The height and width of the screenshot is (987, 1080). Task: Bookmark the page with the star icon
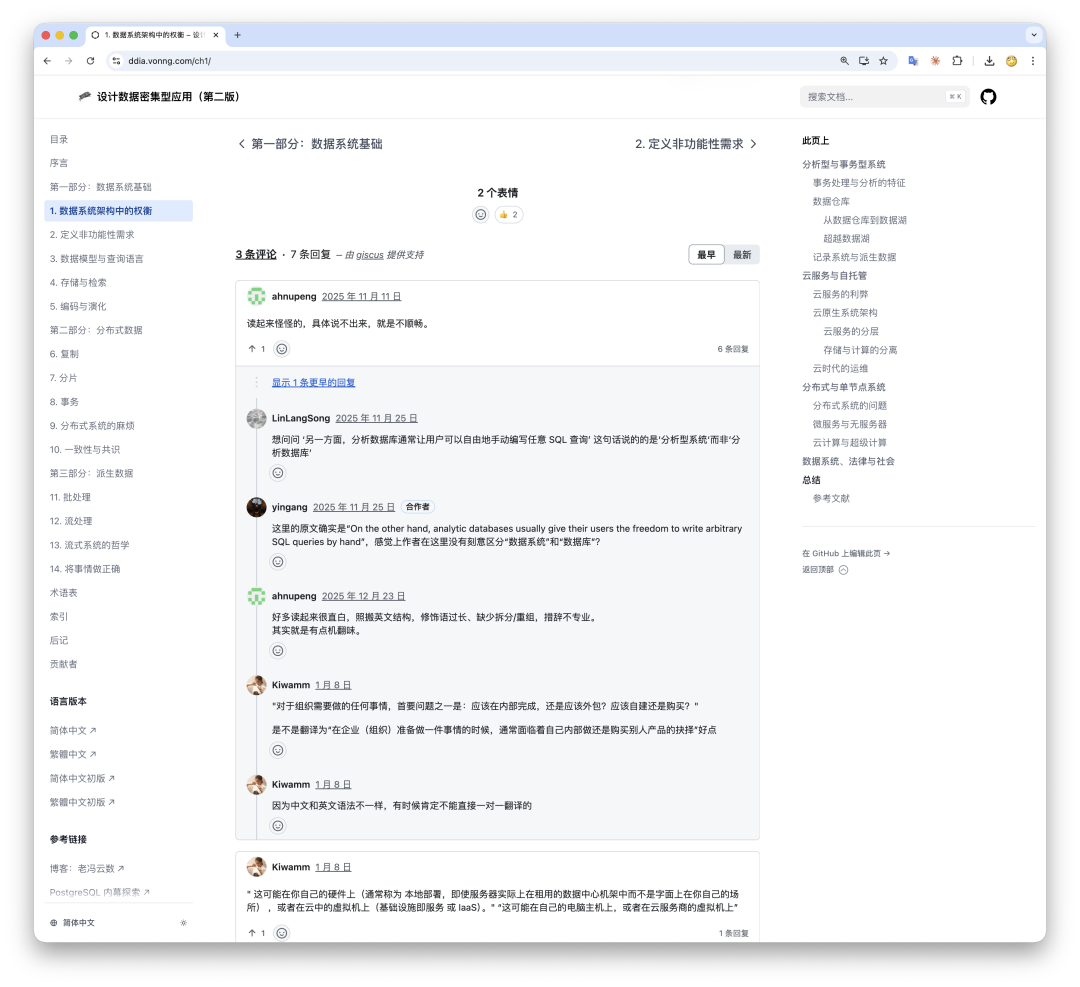click(883, 61)
